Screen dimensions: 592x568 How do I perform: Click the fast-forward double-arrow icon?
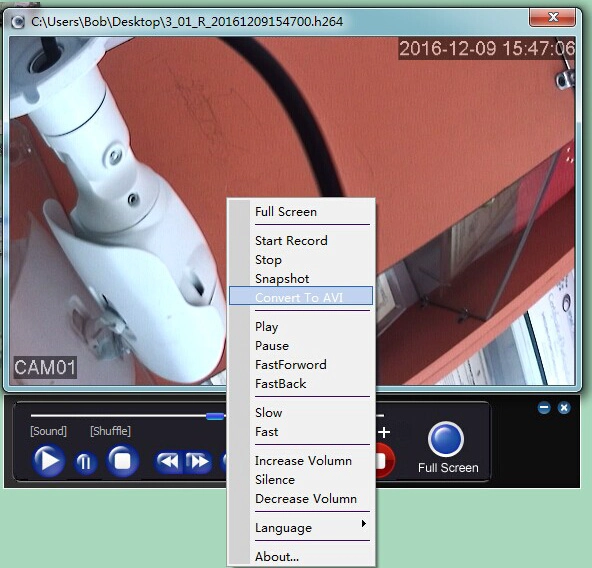198,461
